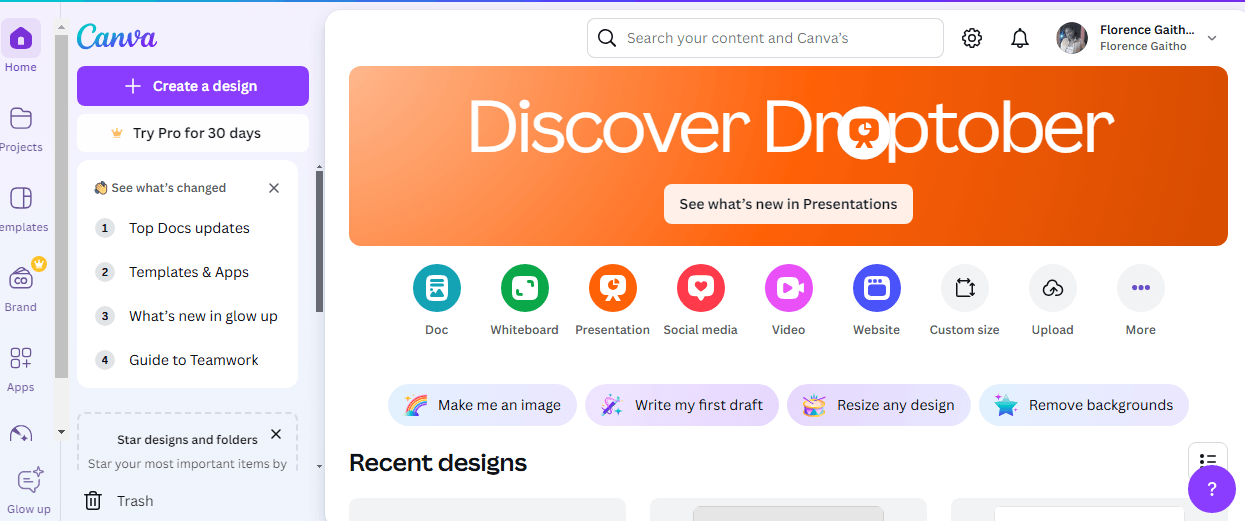This screenshot has height=521, width=1245.
Task: Open the notifications bell
Action: point(1020,38)
